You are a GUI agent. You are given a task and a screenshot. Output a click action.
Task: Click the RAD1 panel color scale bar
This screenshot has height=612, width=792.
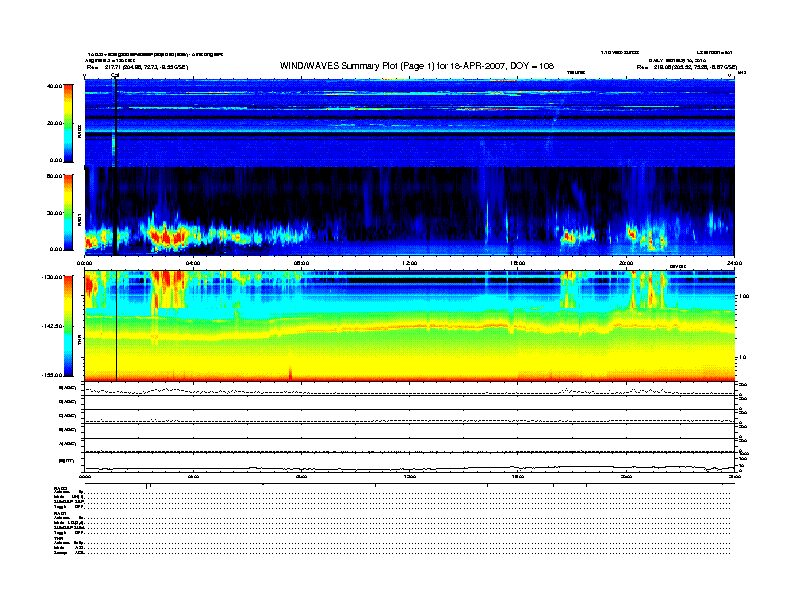(x=68, y=212)
